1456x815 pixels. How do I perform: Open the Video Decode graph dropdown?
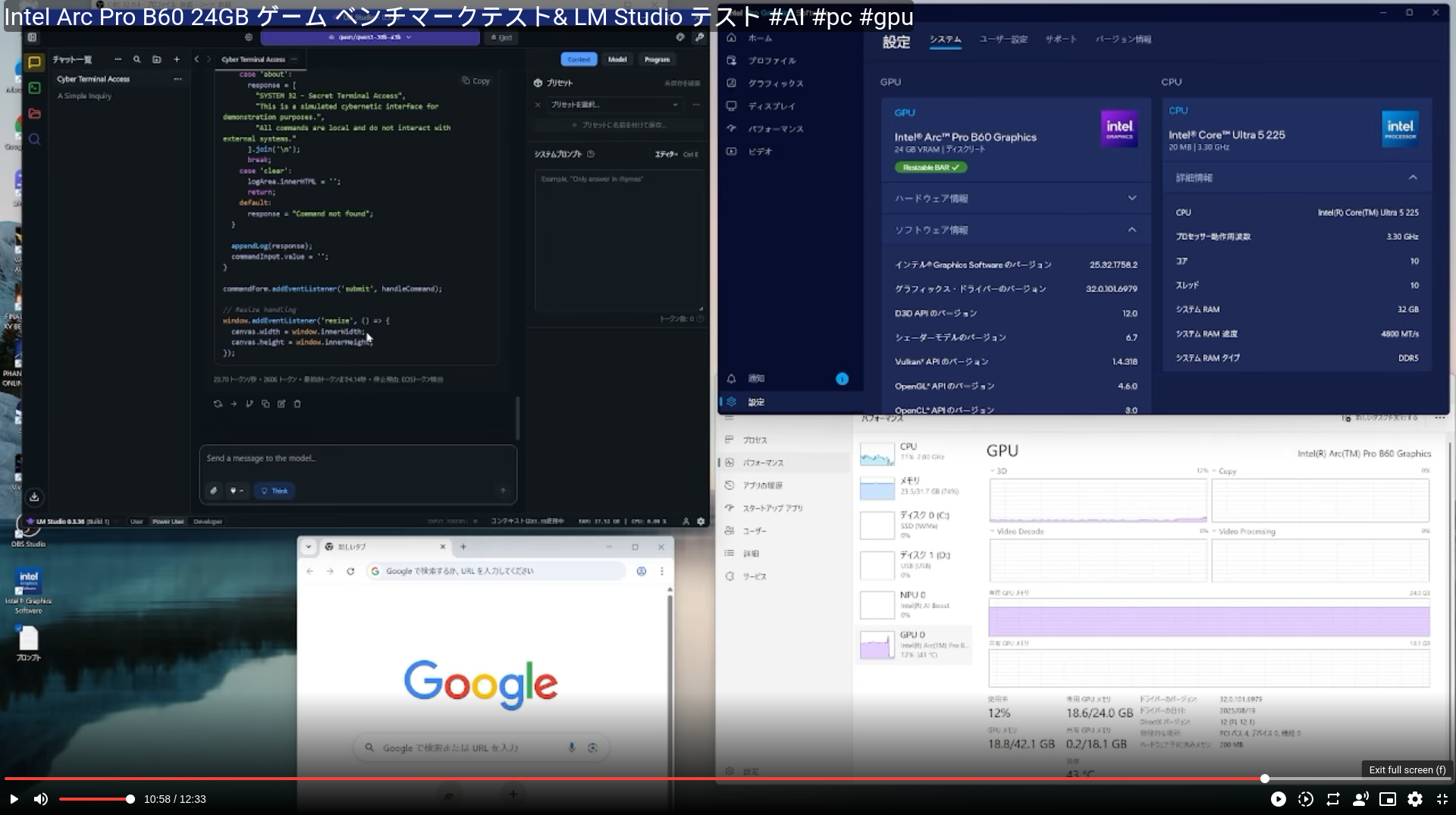1017,531
